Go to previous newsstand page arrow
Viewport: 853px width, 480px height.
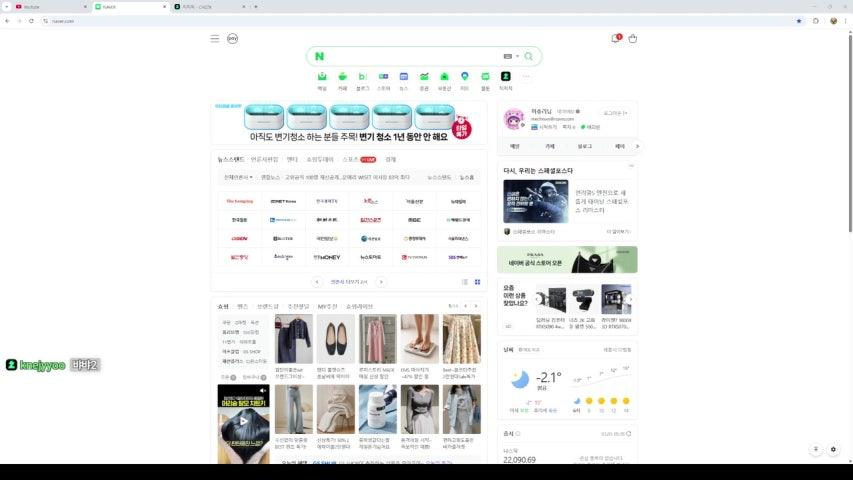pyautogui.click(x=317, y=282)
